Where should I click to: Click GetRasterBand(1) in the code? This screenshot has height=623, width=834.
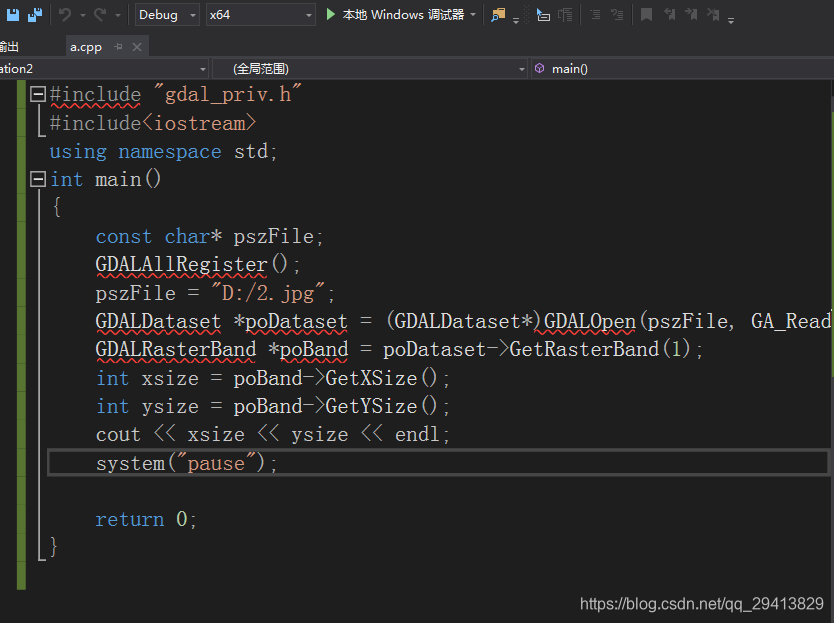[599, 349]
